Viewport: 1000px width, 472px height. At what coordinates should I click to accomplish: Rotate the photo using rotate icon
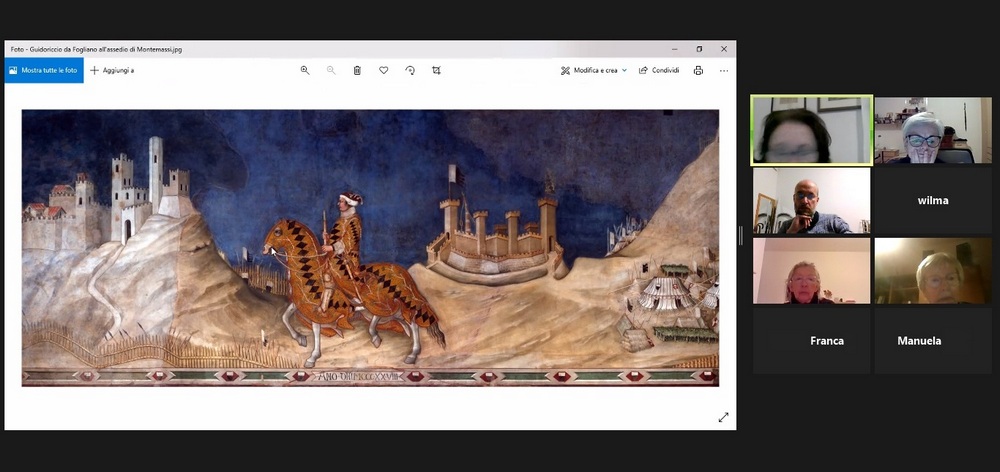pos(410,70)
